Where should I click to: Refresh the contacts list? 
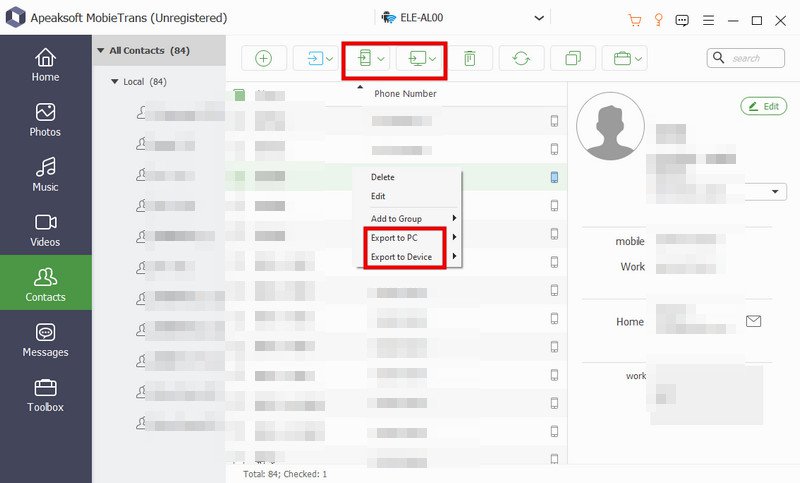(521, 58)
